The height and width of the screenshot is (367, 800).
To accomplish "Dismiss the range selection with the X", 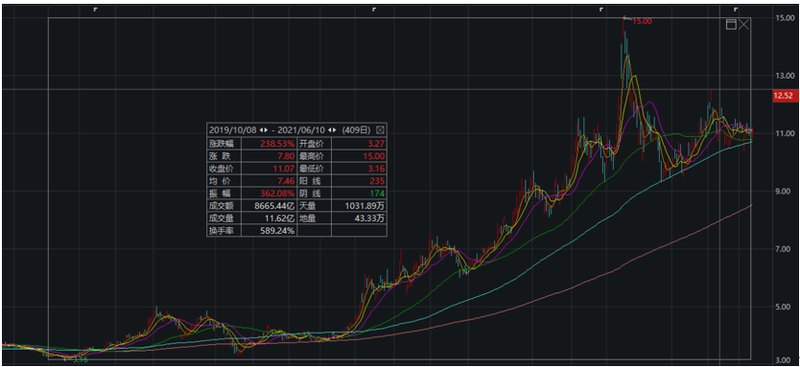I will 744,25.
